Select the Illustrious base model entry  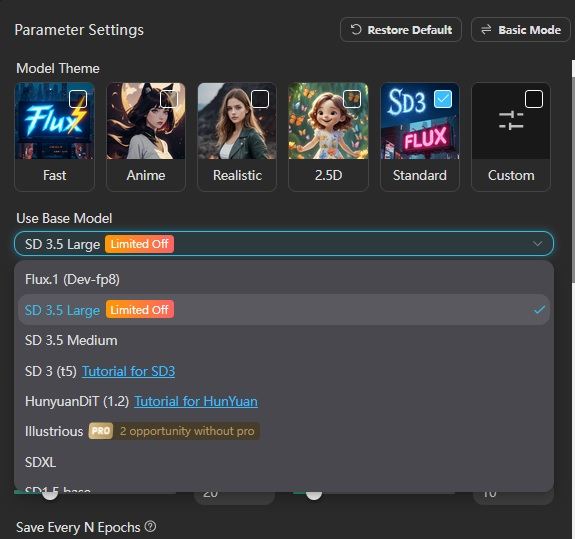point(284,431)
